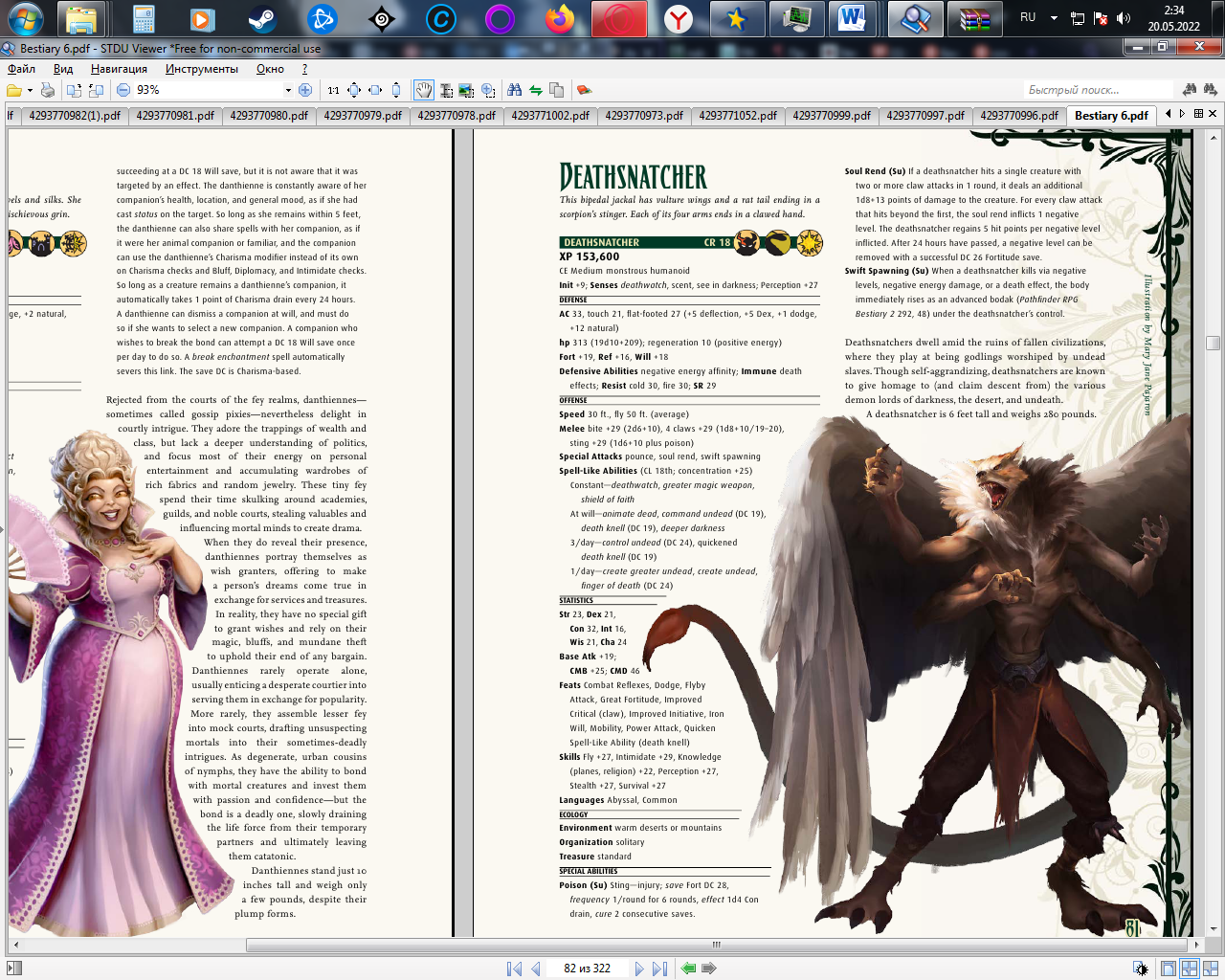Open the Навигация menu
Image resolution: width=1225 pixels, height=980 pixels.
click(x=119, y=69)
